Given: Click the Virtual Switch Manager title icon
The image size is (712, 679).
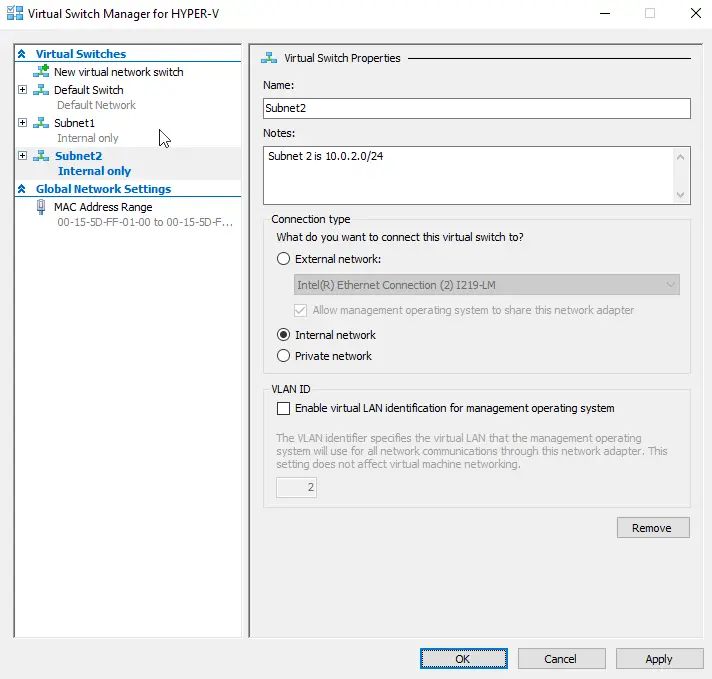Looking at the screenshot, I should point(15,13).
